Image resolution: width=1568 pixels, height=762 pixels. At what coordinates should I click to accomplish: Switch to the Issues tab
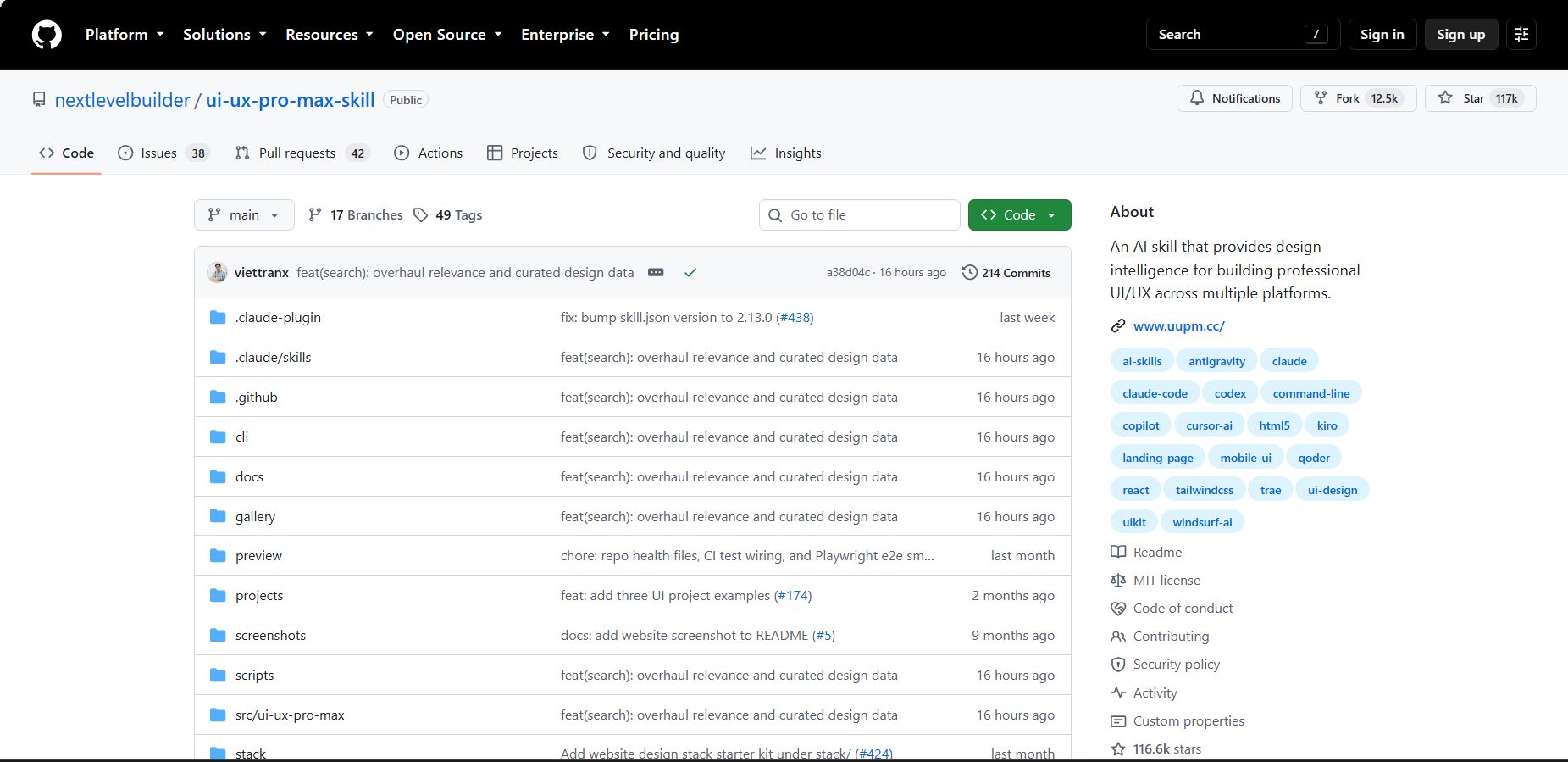163,153
